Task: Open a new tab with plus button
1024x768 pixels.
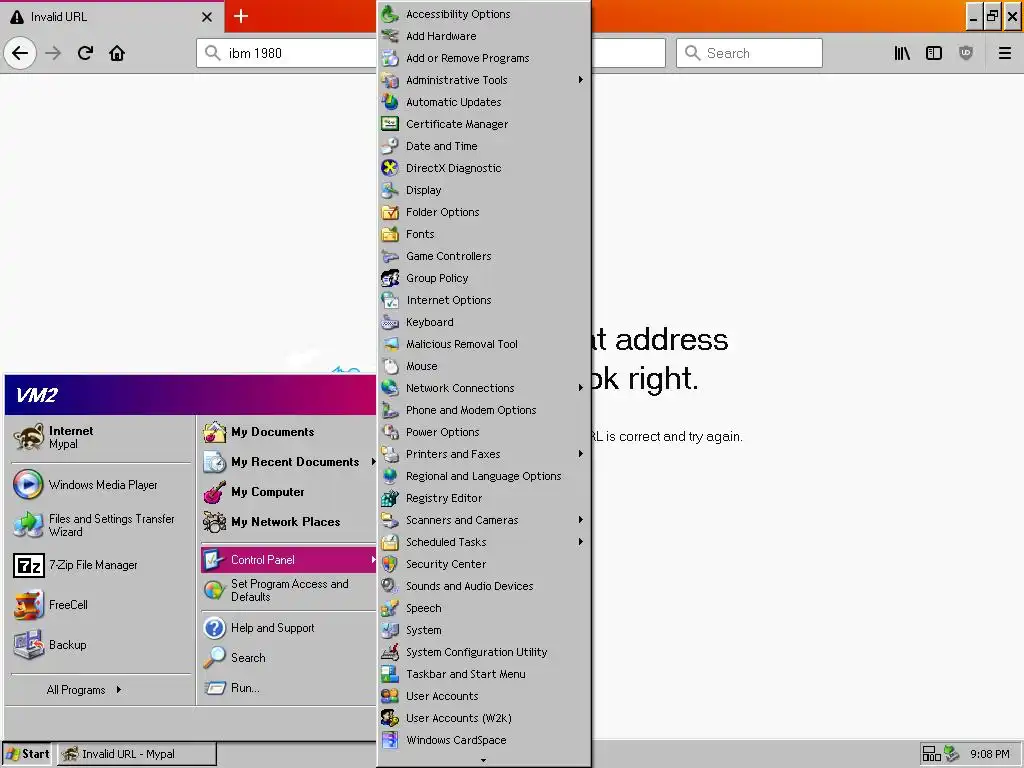Action: (241, 16)
